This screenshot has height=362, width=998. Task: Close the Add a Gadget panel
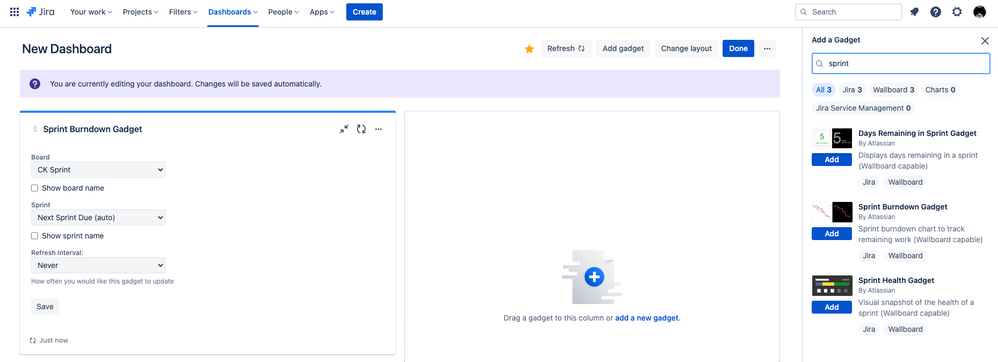985,41
